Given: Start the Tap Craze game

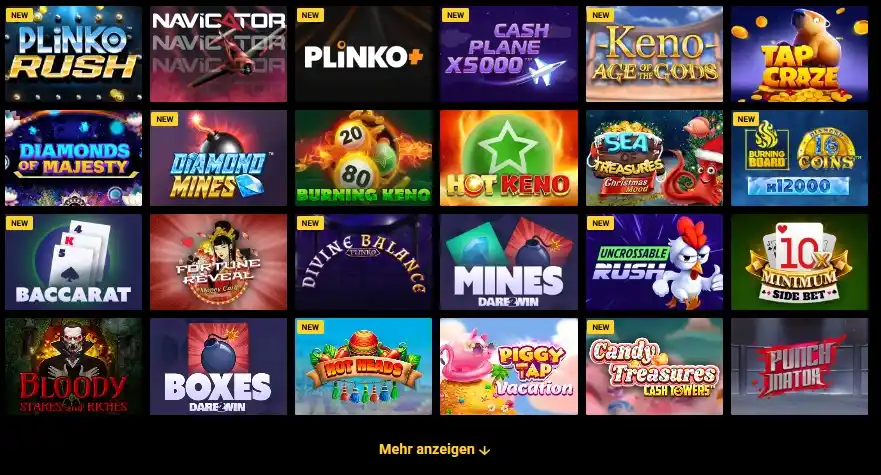Looking at the screenshot, I should point(799,54).
